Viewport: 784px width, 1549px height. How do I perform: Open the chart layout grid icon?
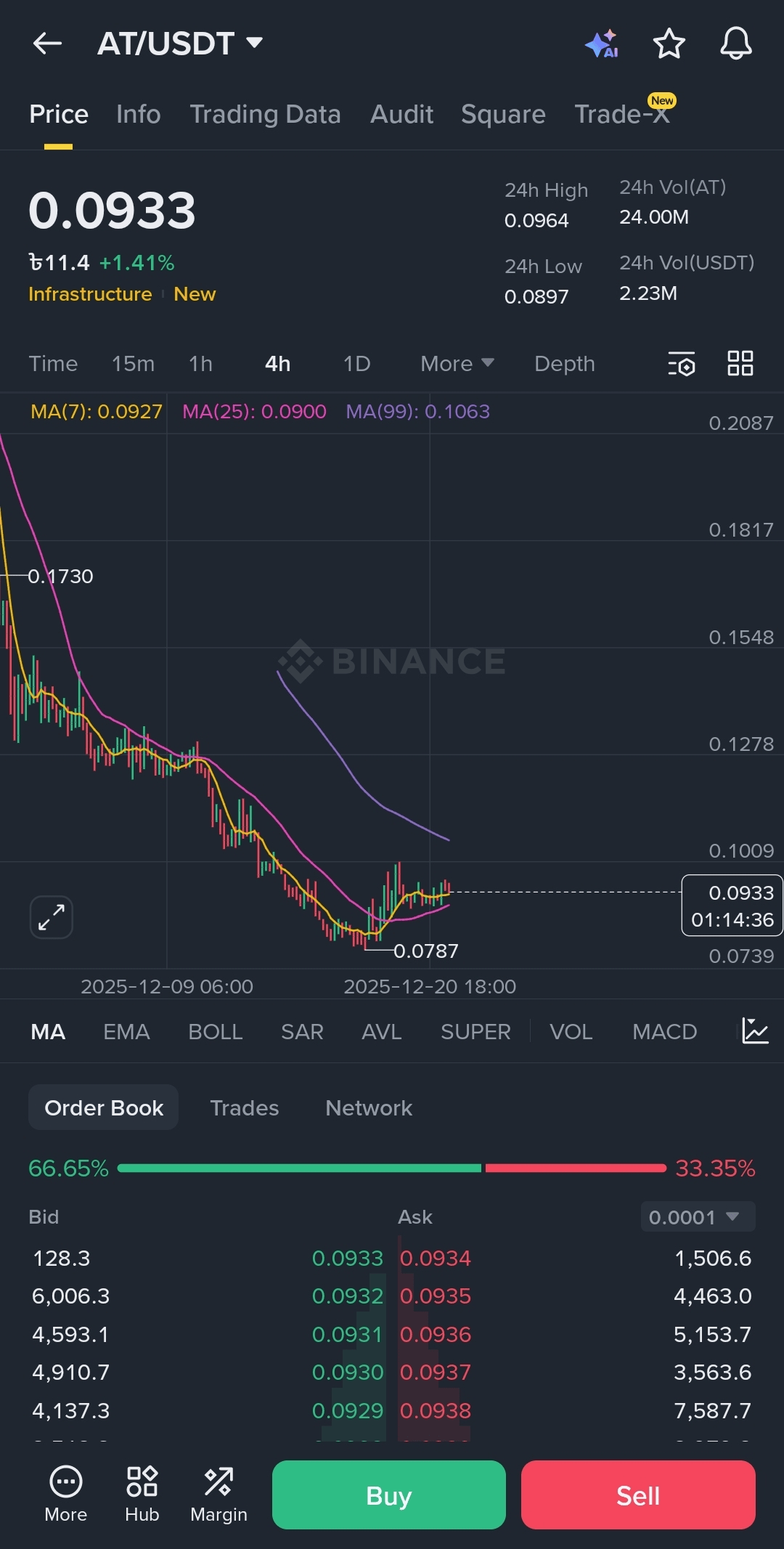pyautogui.click(x=740, y=363)
